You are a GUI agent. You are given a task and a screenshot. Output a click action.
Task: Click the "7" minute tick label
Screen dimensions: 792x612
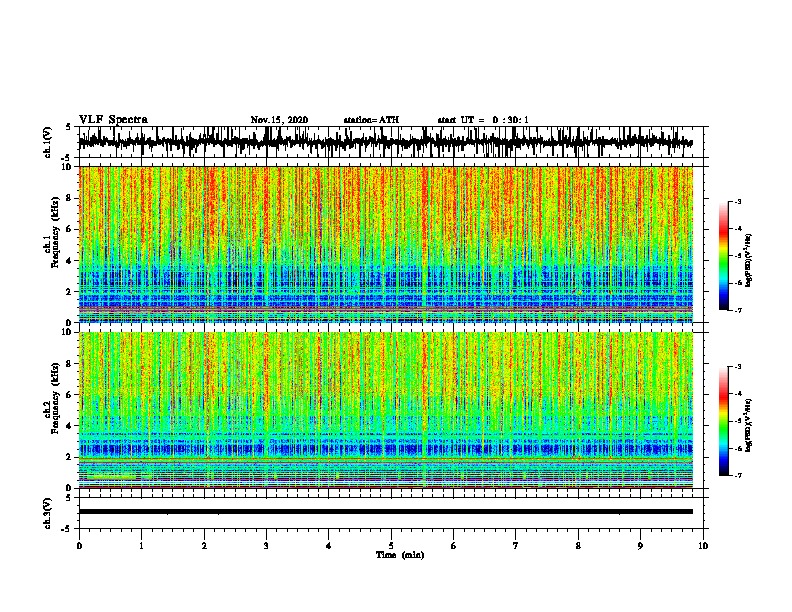coord(516,546)
